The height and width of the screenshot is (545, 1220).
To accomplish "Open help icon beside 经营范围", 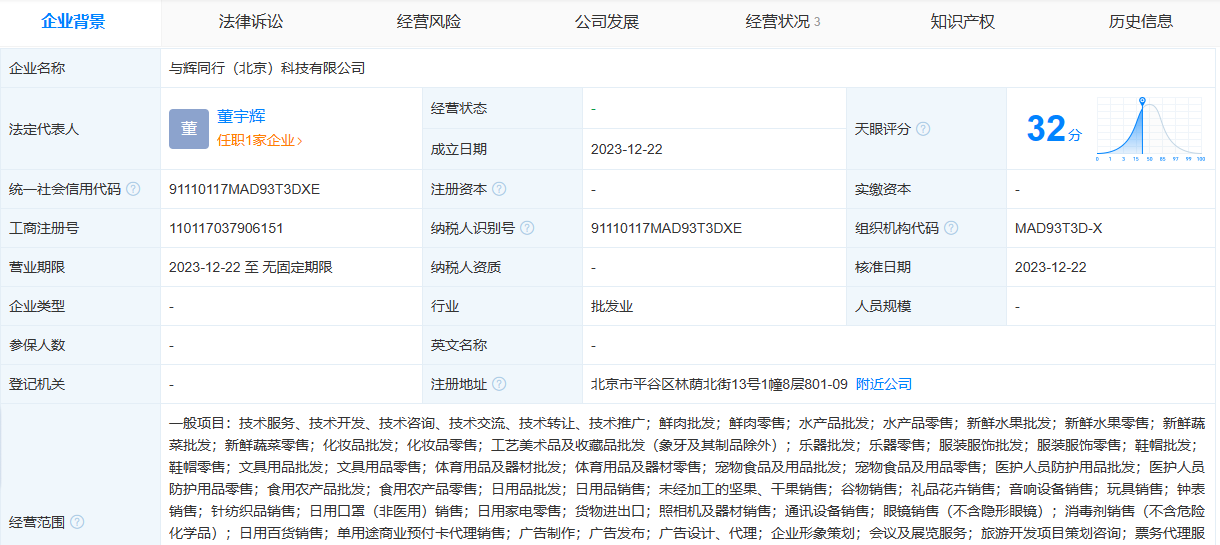I will tap(77, 522).
